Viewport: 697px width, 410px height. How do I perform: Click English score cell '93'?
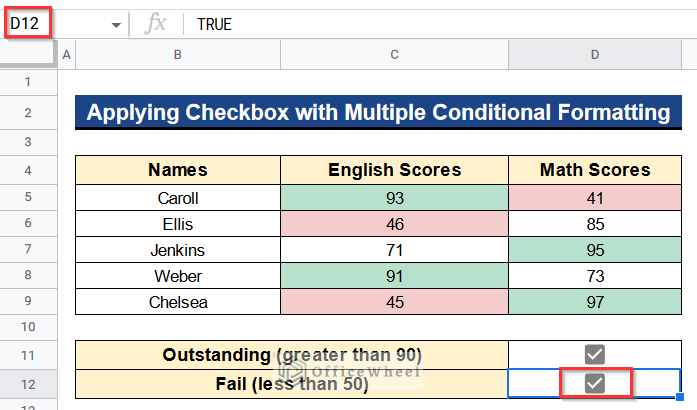[x=394, y=198]
